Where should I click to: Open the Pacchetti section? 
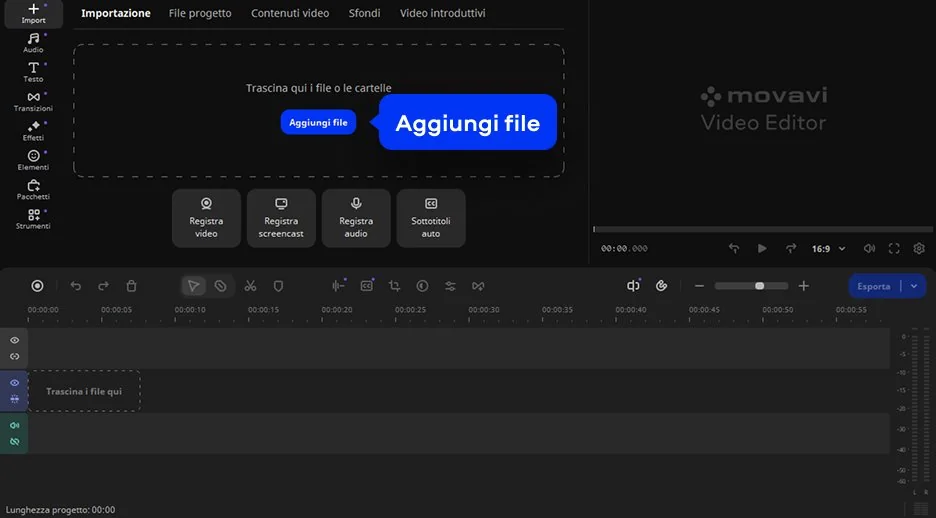(33, 189)
